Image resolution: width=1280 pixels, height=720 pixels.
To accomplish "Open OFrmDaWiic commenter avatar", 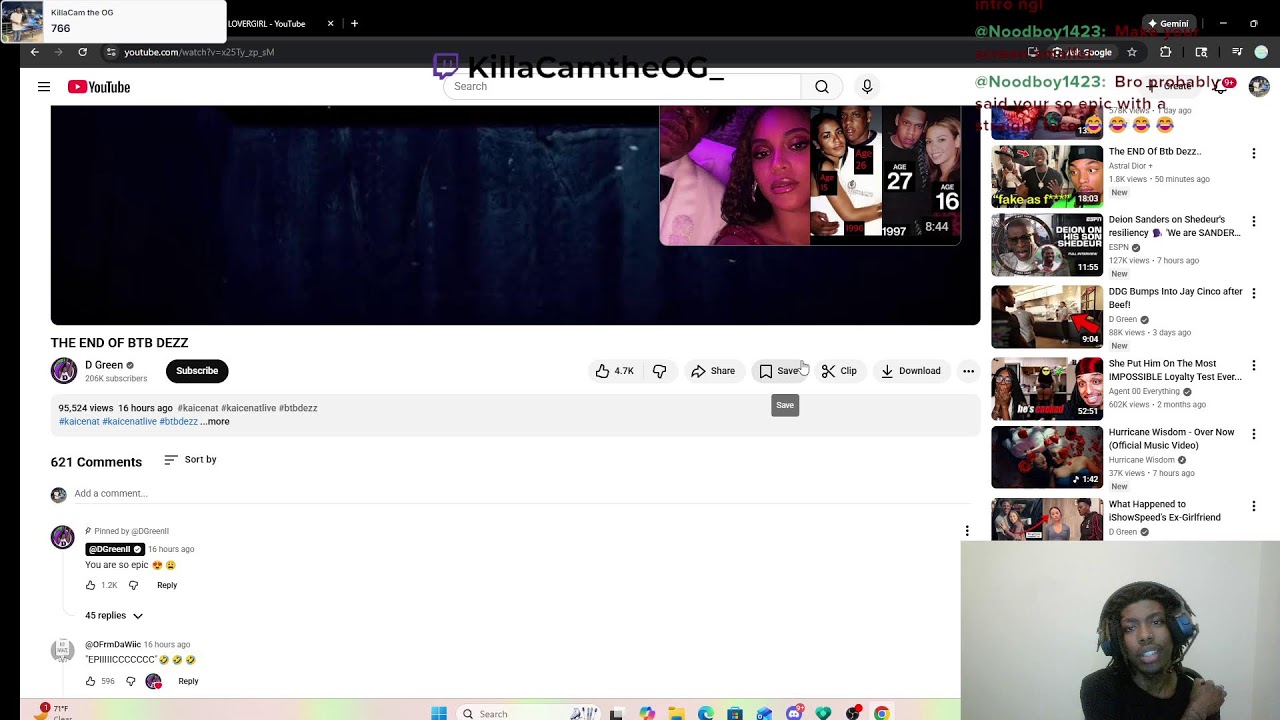I will pos(63,652).
